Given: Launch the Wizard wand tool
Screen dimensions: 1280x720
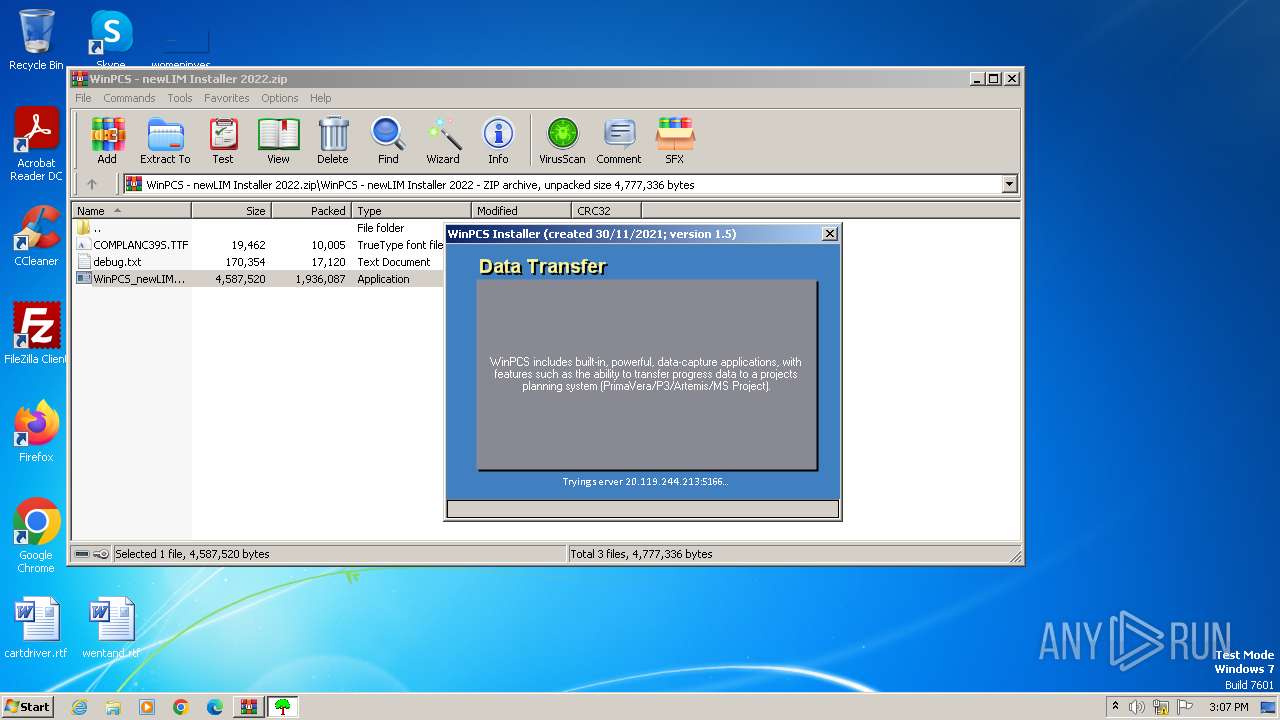Looking at the screenshot, I should pos(443,141).
